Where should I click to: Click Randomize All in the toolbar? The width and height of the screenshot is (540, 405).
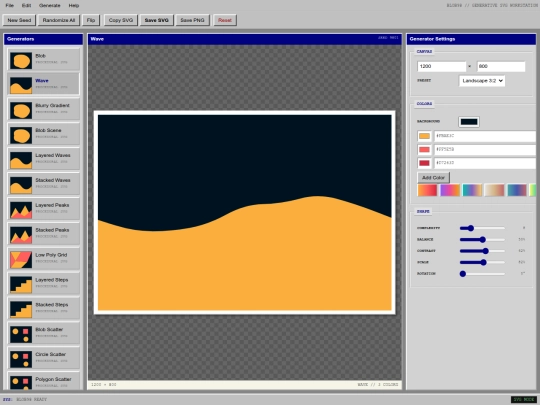point(59,20)
